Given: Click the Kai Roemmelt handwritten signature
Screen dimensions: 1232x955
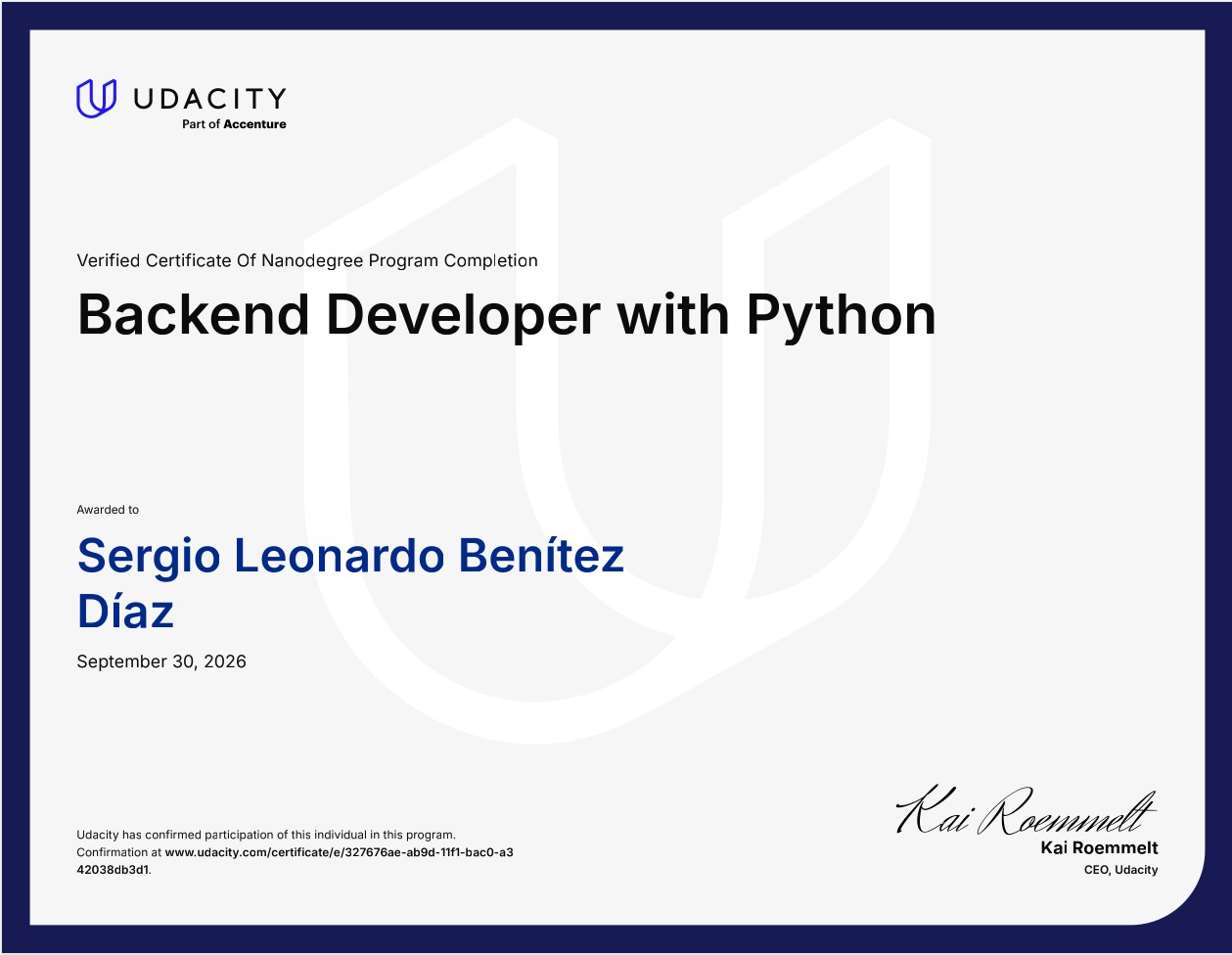Looking at the screenshot, I should [1027, 812].
